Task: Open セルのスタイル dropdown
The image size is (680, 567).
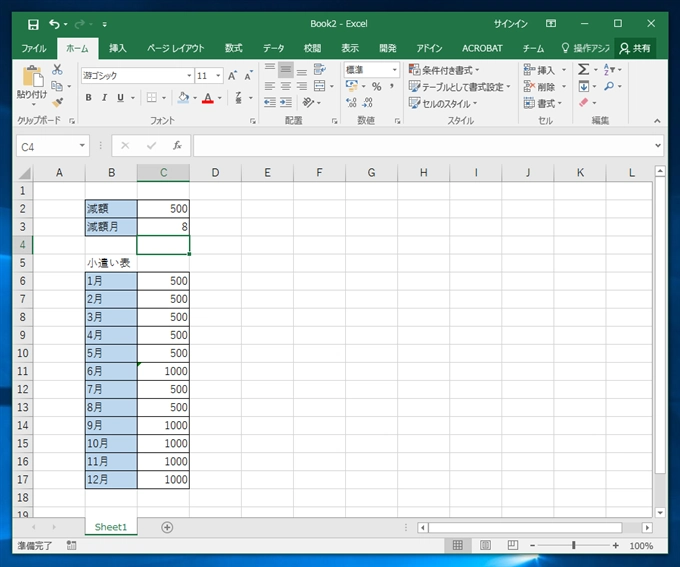Action: coord(442,103)
